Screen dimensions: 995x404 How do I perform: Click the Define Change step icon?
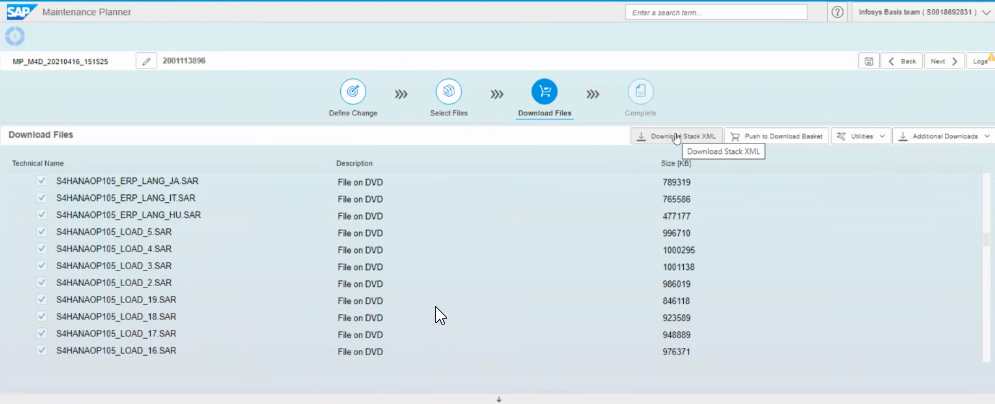point(353,92)
